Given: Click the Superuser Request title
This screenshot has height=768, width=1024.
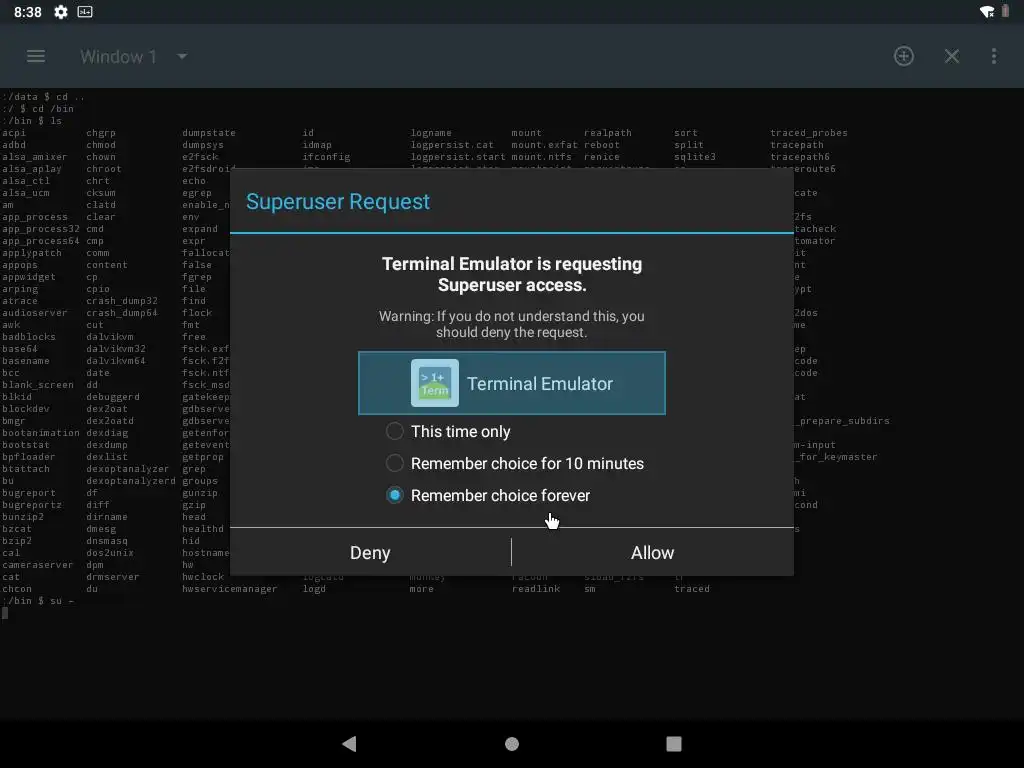Looking at the screenshot, I should (338, 202).
